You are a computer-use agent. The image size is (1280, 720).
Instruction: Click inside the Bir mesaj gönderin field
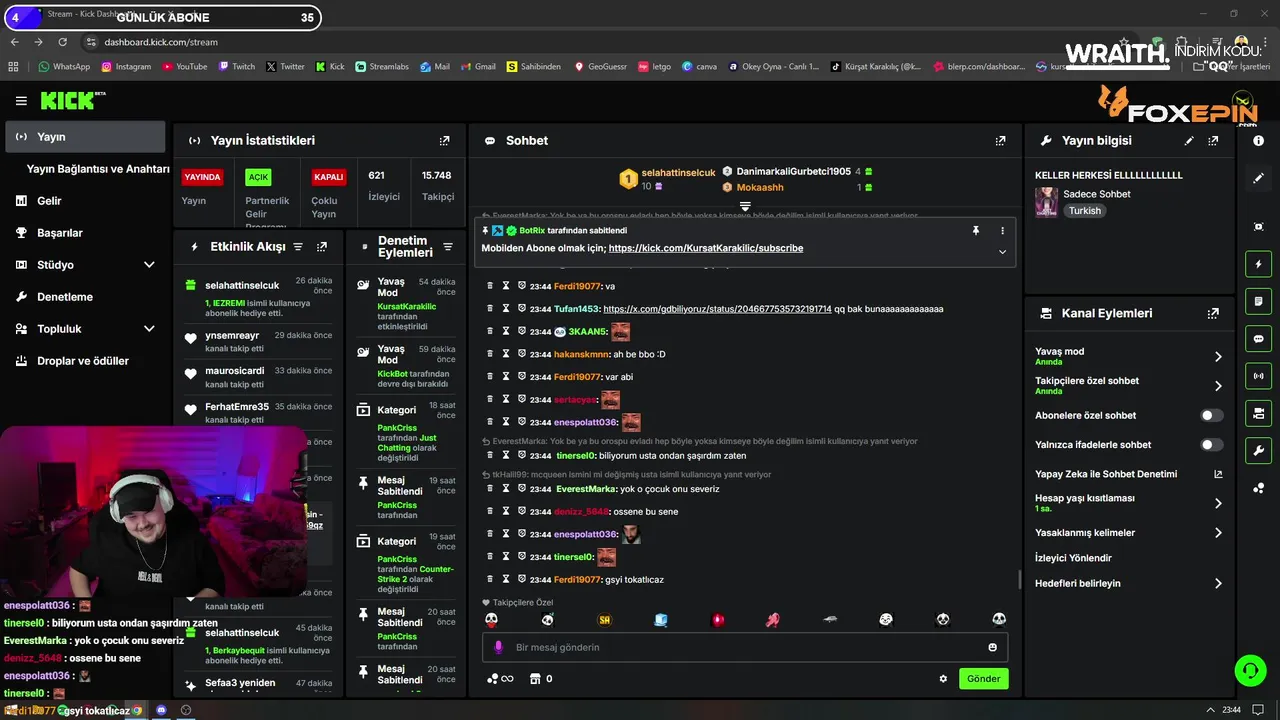coord(745,647)
